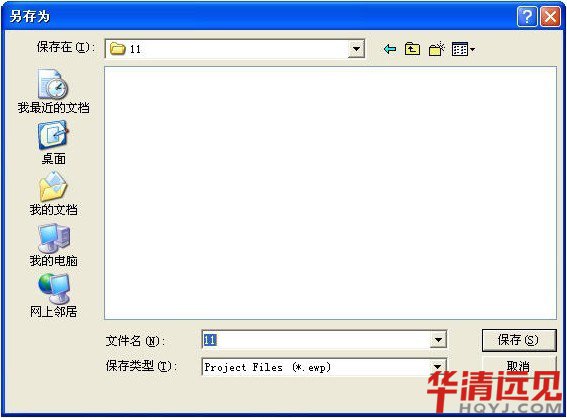Viewport: 567px width, 418px height.
Task: Expand the 文件名 dropdown arrow
Action: coord(438,340)
